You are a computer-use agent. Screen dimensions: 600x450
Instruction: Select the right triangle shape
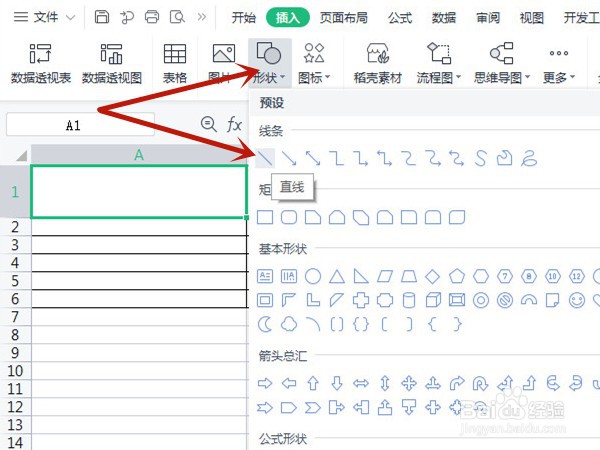(361, 276)
